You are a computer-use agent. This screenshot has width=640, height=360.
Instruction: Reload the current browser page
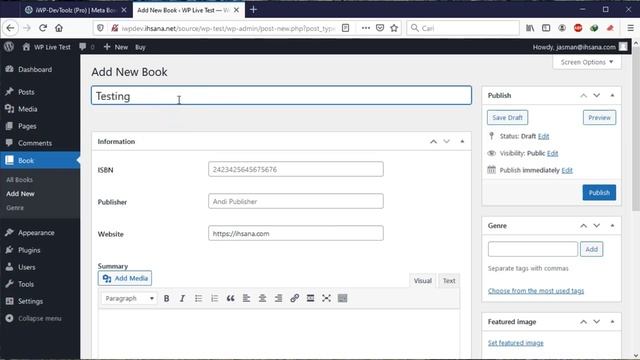point(43,28)
